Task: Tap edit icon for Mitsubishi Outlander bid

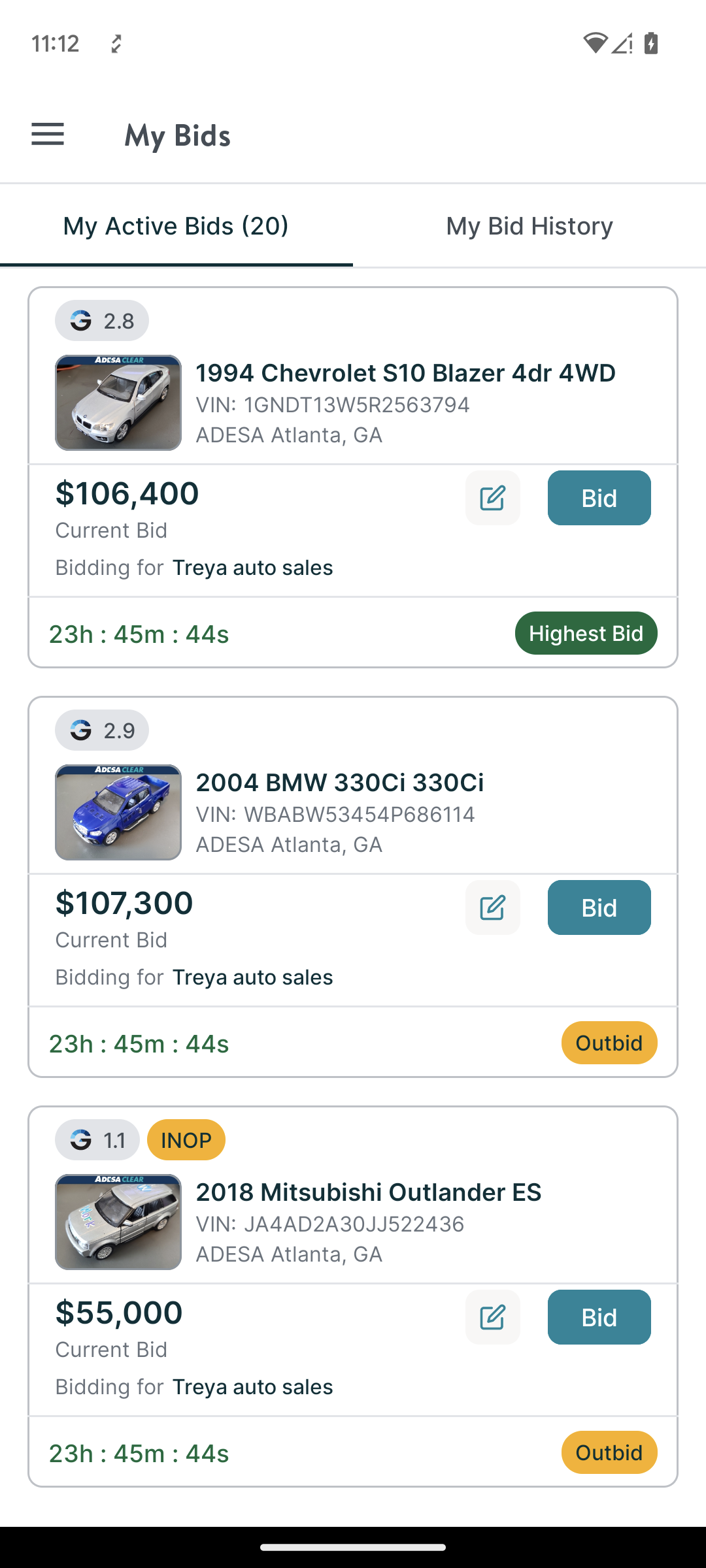Action: tap(492, 1317)
